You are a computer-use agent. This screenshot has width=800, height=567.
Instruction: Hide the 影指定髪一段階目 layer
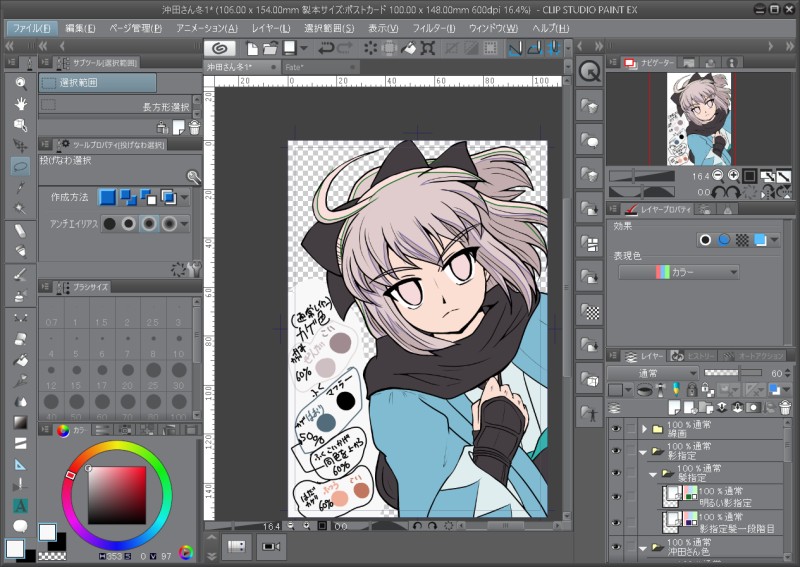point(616,523)
